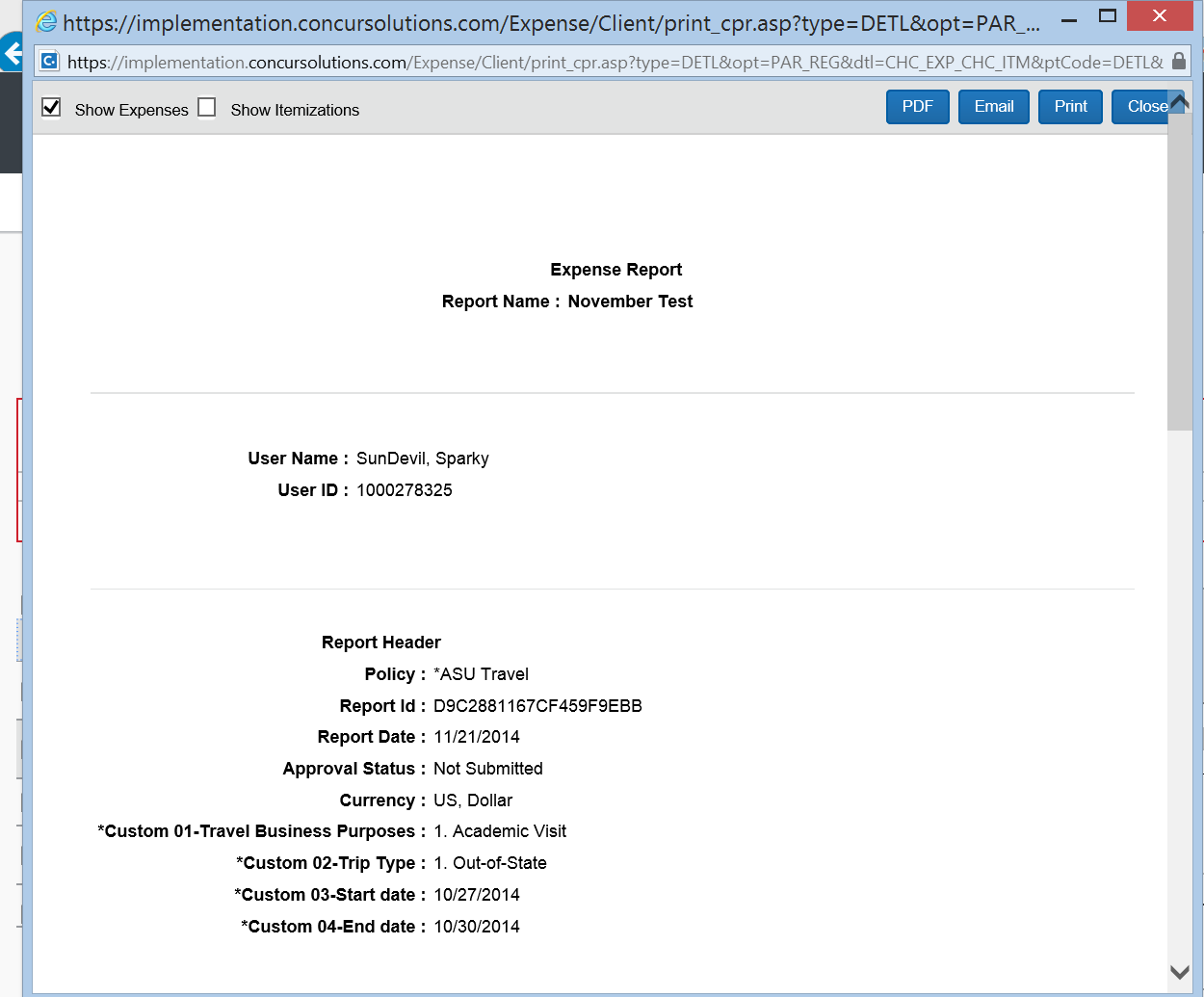Image resolution: width=1204 pixels, height=997 pixels.
Task: Click the Currency field label
Action: click(x=382, y=800)
